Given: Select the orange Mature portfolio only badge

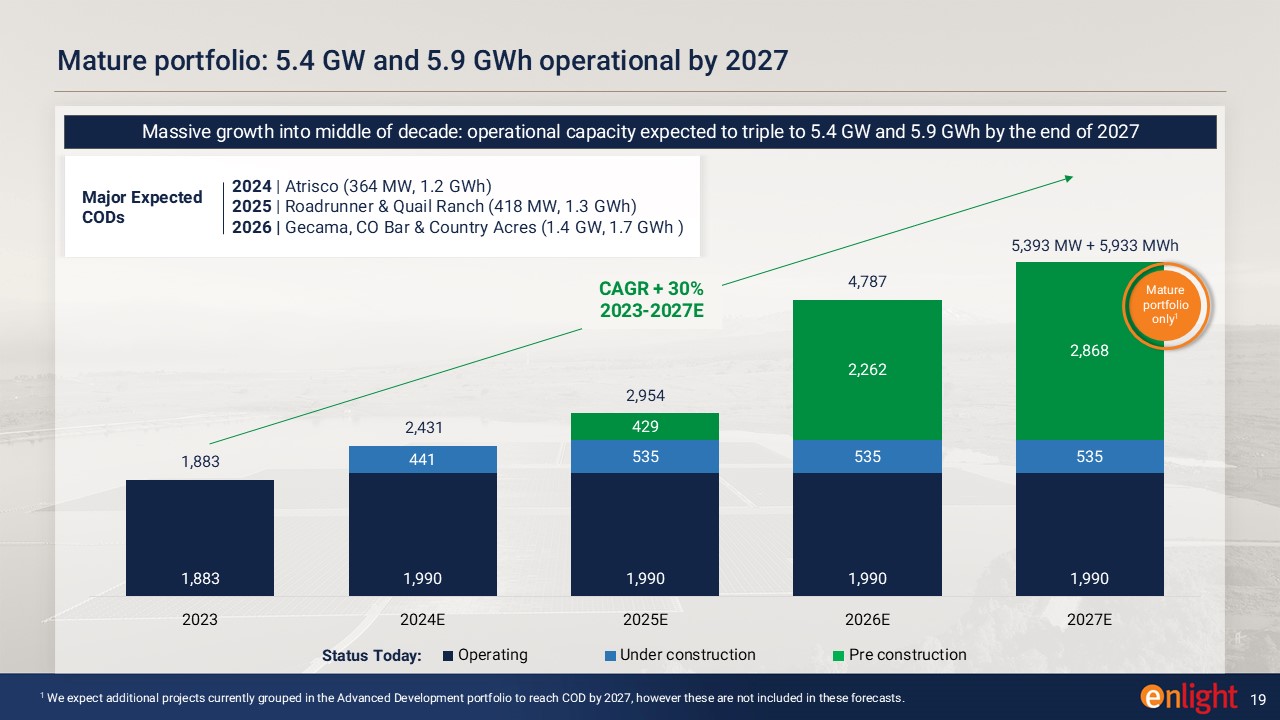Looking at the screenshot, I should (x=1168, y=303).
